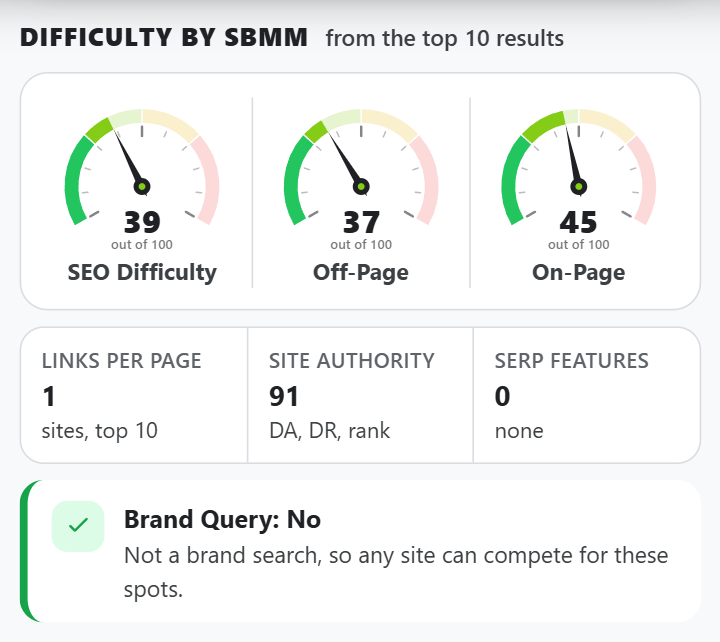The width and height of the screenshot is (720, 642).
Task: Click 'from the top 10 results' subtitle
Action: tap(444, 39)
